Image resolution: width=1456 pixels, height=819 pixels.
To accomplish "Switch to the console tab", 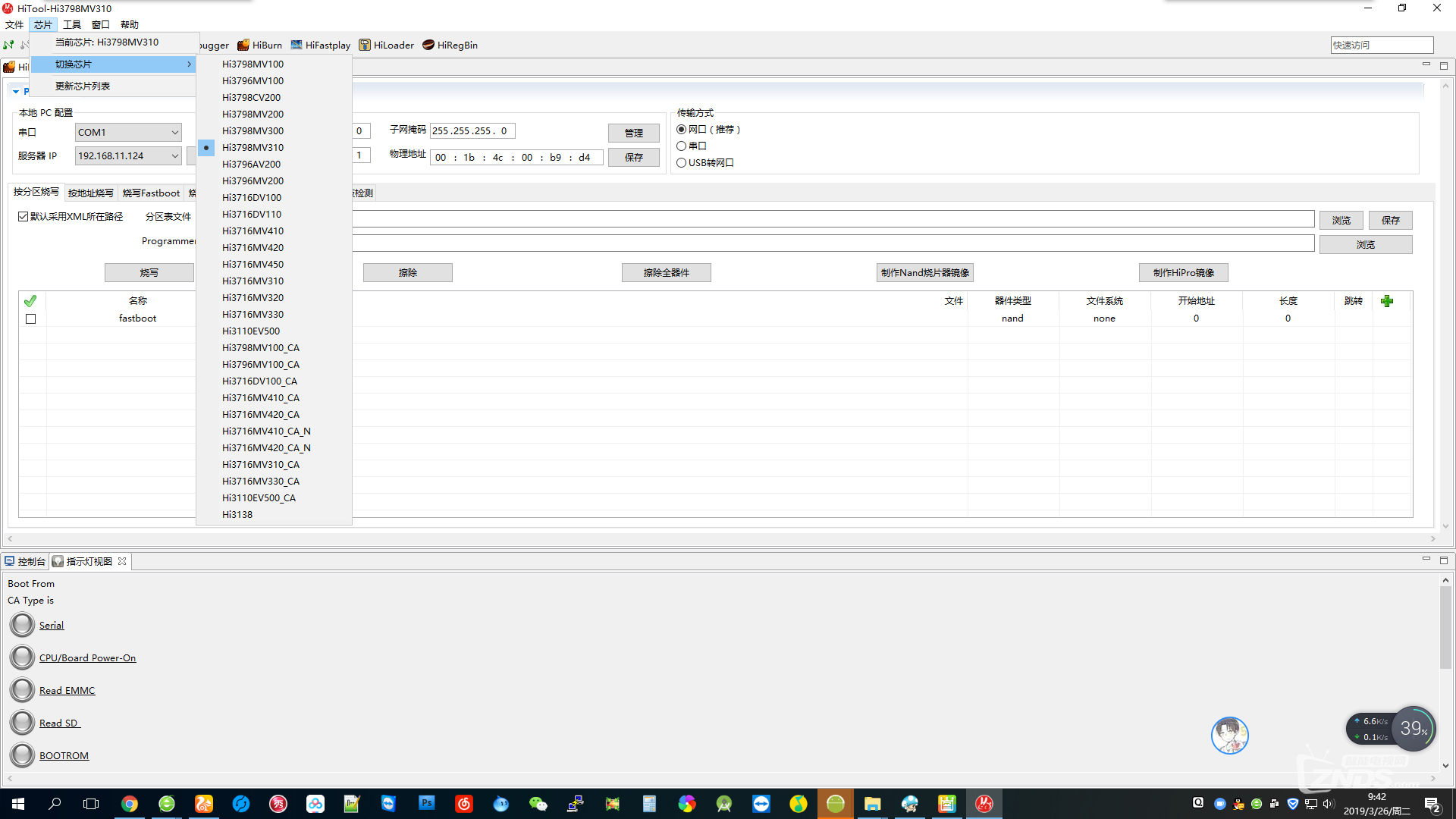I will tap(25, 561).
